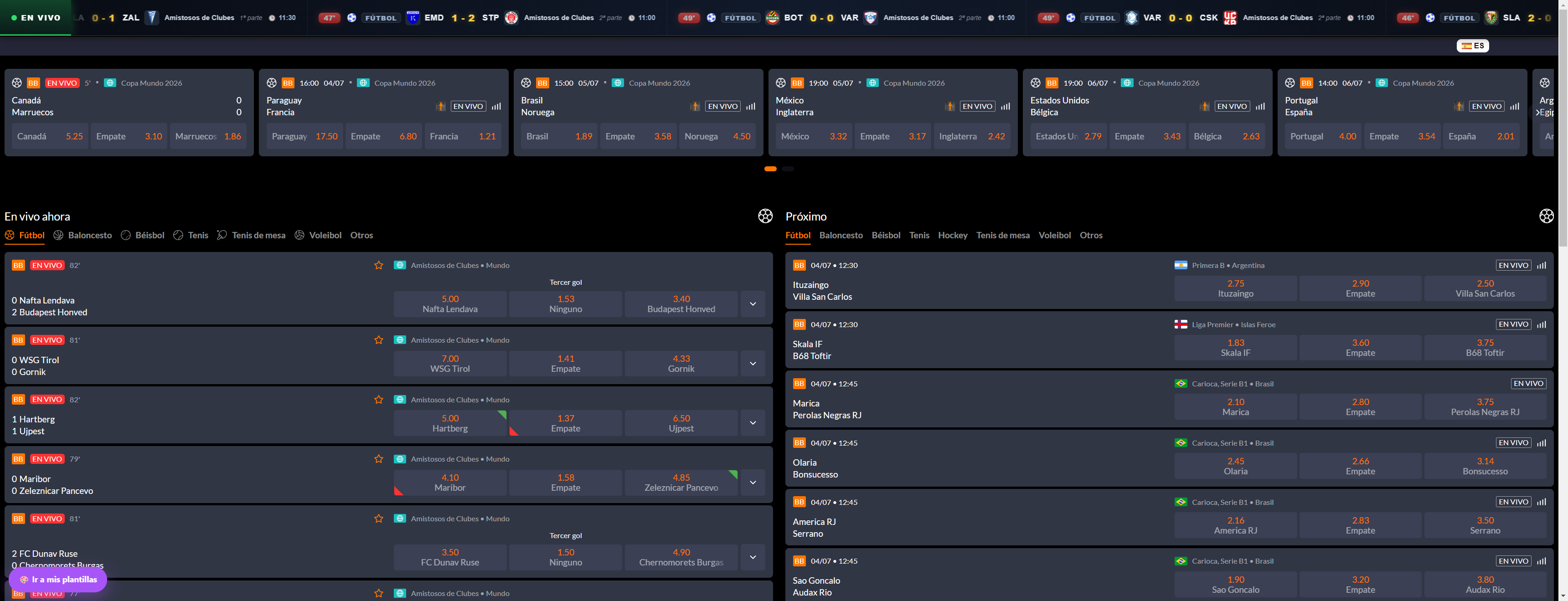The width and height of the screenshot is (1568, 601).
Task: Open the EN VIVO label in top ticker
Action: (x=35, y=18)
